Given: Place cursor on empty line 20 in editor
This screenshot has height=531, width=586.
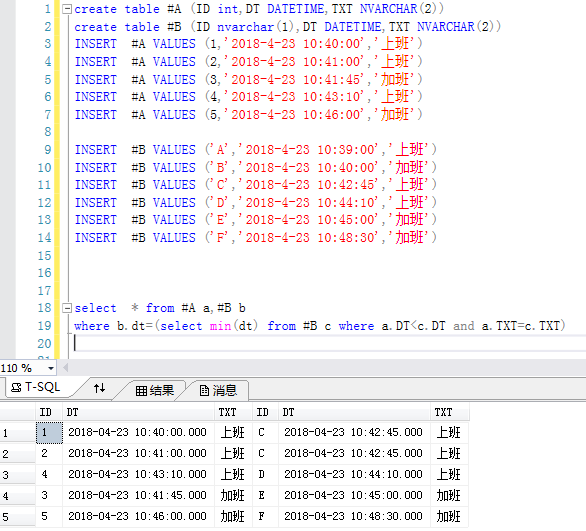Looking at the screenshot, I should (329, 343).
